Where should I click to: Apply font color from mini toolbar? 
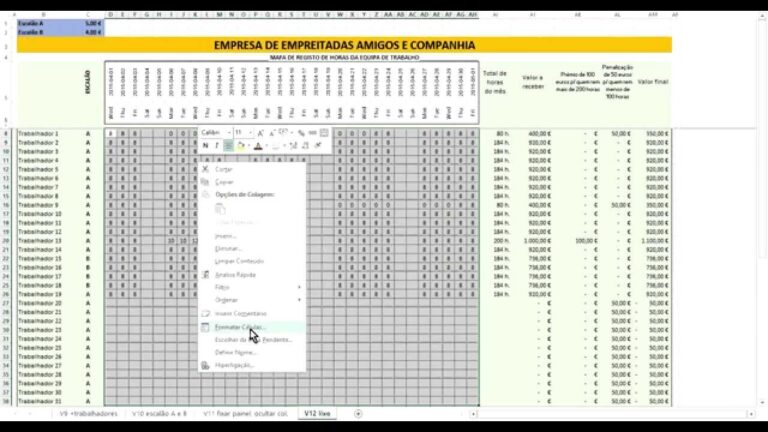(x=258, y=145)
